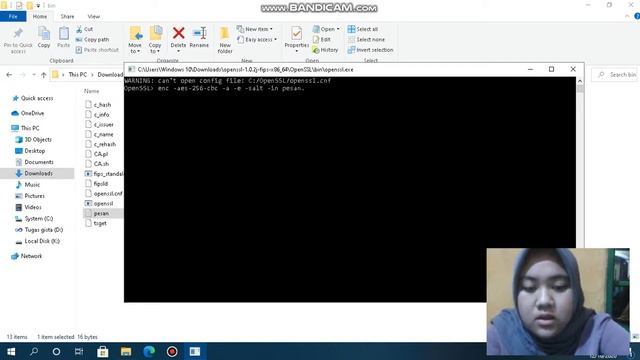640x360 pixels.
Task: Open taskbar Search icon
Action: coord(34,351)
